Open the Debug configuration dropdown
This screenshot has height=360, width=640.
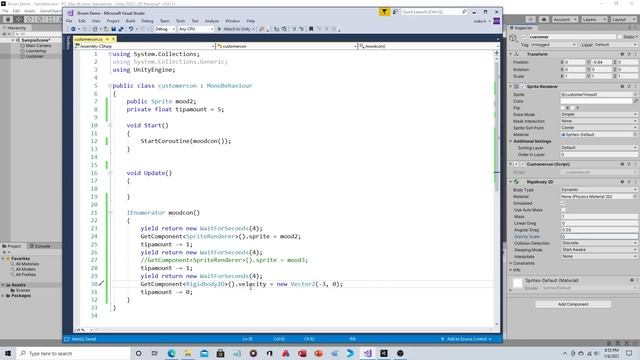(x=165, y=29)
